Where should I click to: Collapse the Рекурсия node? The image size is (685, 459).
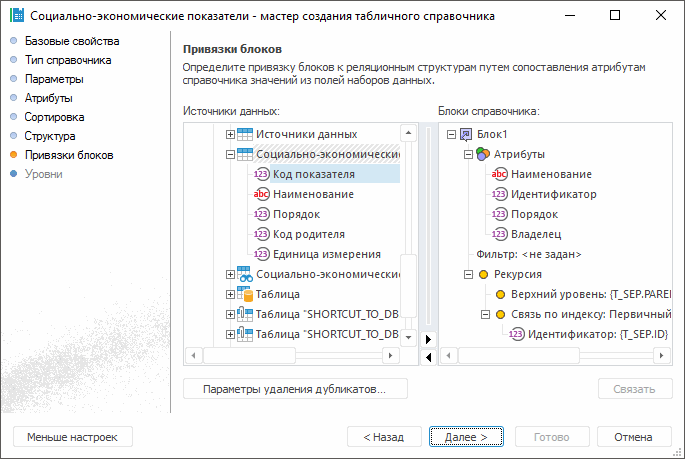467,274
